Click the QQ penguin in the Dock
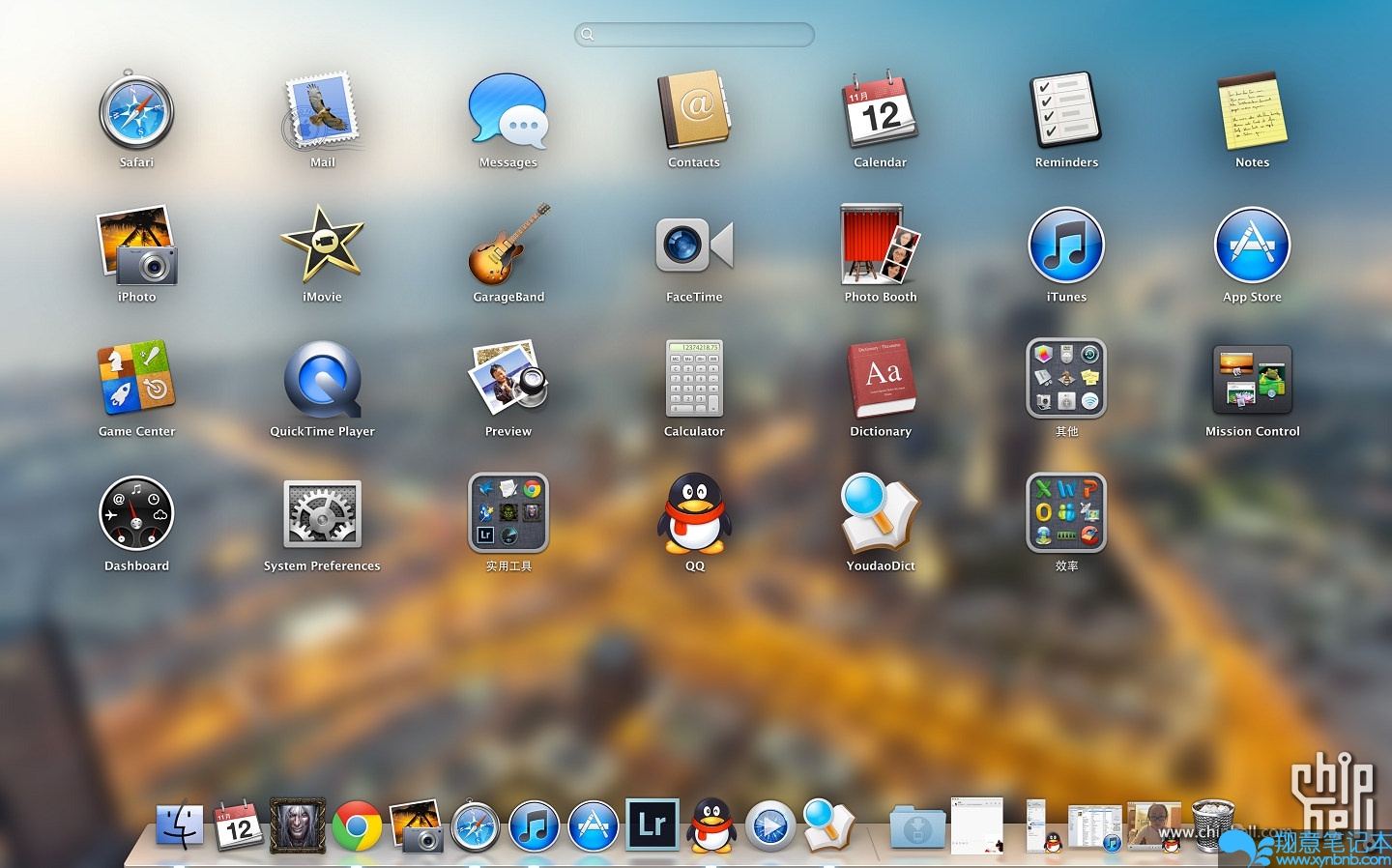 pyautogui.click(x=711, y=826)
